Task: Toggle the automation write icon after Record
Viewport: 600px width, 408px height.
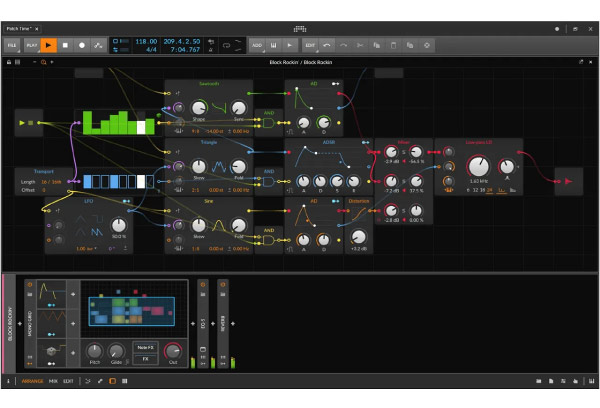Action: tap(98, 45)
